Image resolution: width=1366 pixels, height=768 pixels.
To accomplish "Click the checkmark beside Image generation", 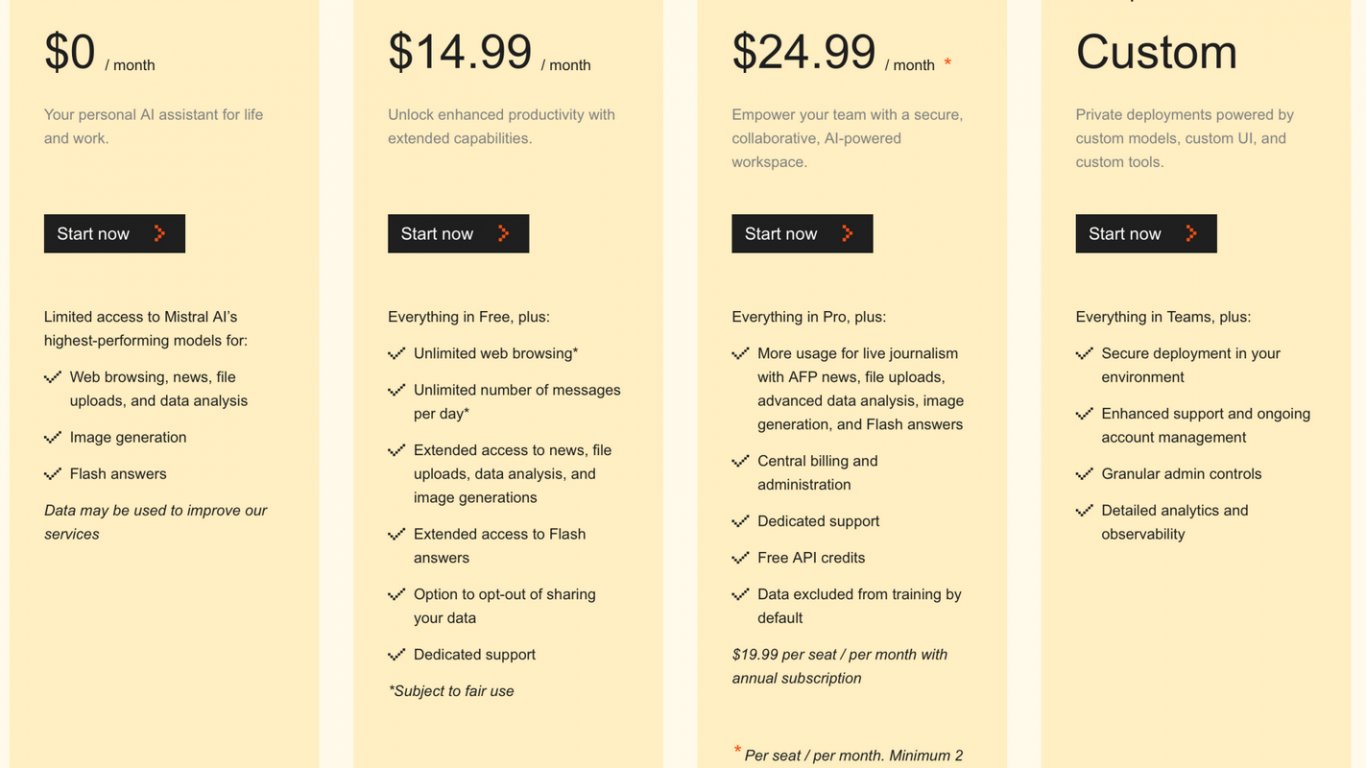I will tap(53, 438).
